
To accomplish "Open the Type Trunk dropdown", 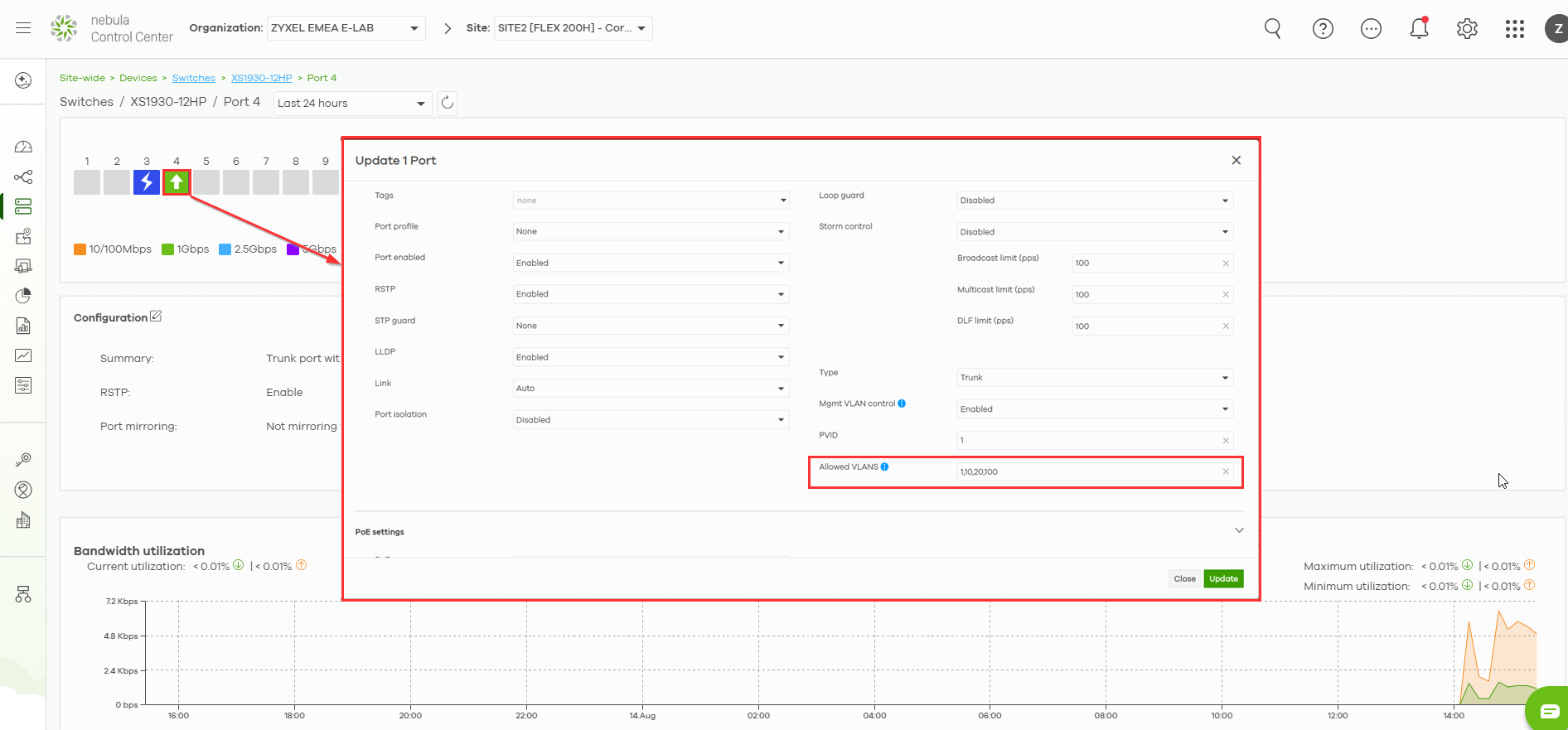I will click(x=1095, y=378).
